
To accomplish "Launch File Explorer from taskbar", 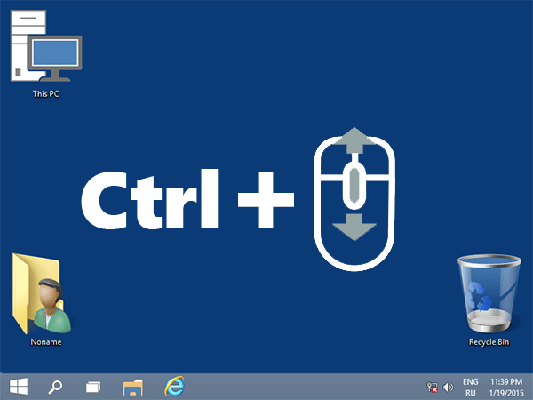I will point(133,387).
